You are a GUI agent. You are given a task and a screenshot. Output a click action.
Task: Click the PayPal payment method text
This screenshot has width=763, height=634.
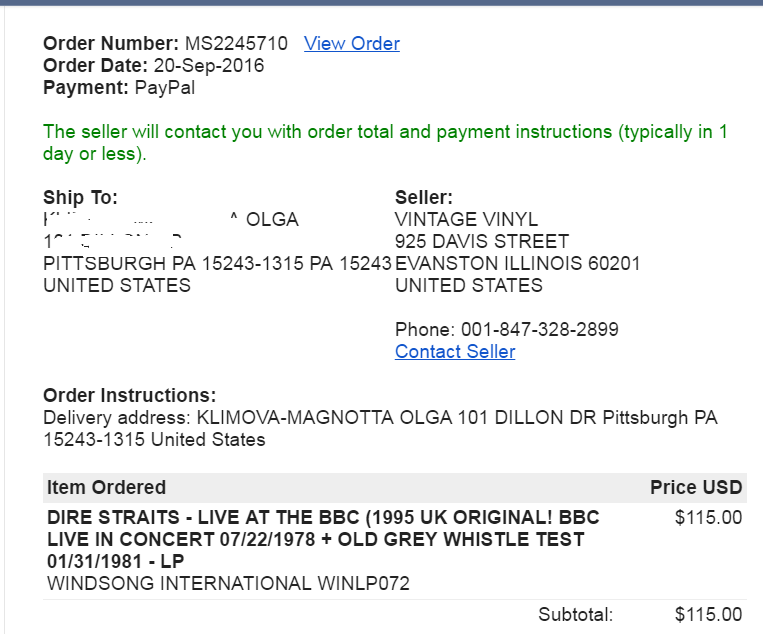tap(165, 88)
